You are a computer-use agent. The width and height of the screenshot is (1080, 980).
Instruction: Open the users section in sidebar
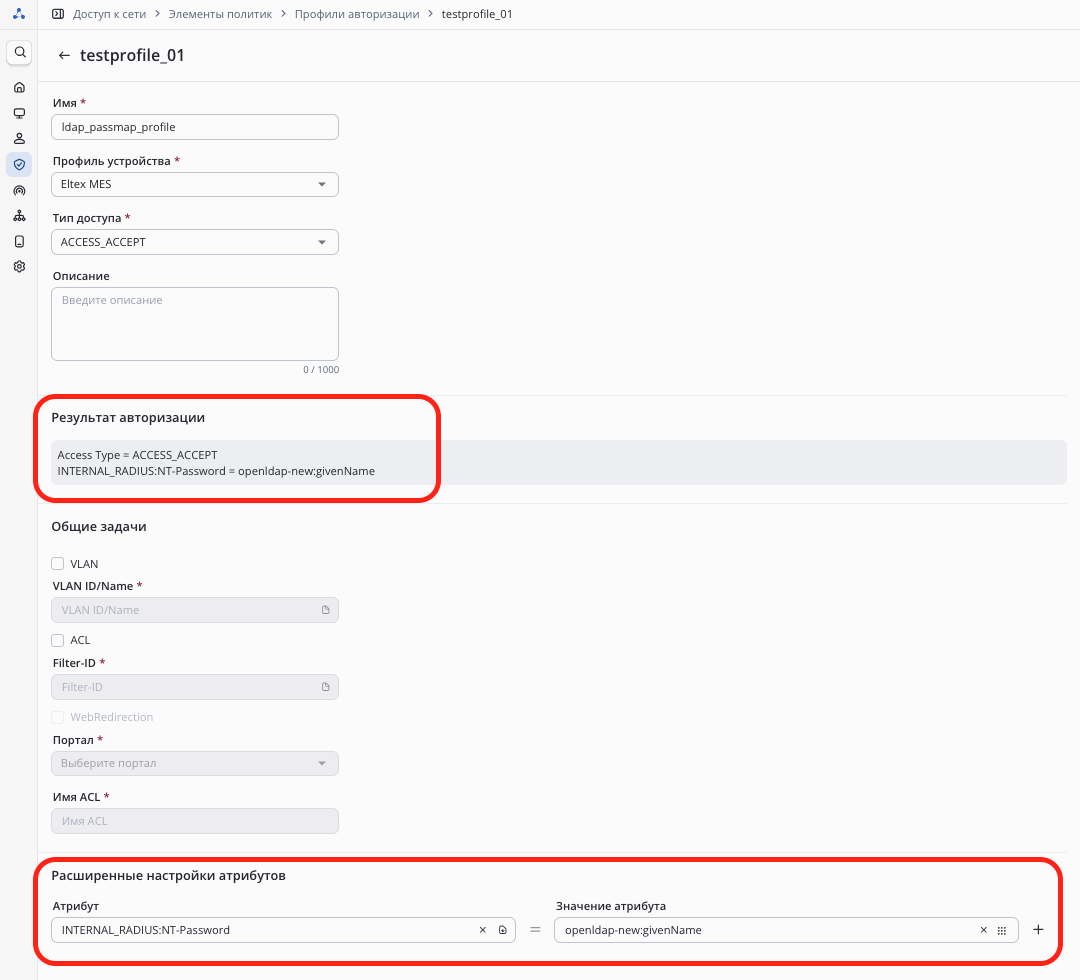coord(19,138)
